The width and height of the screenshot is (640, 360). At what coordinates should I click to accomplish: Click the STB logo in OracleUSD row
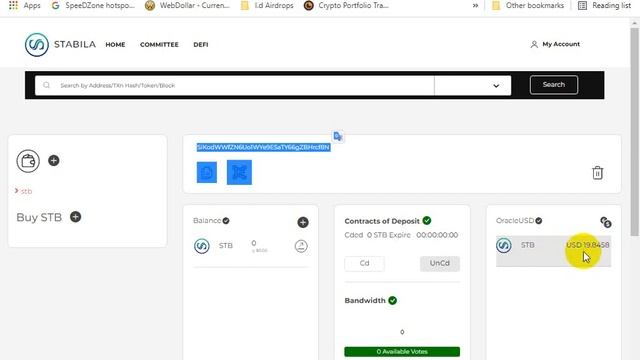(504, 245)
